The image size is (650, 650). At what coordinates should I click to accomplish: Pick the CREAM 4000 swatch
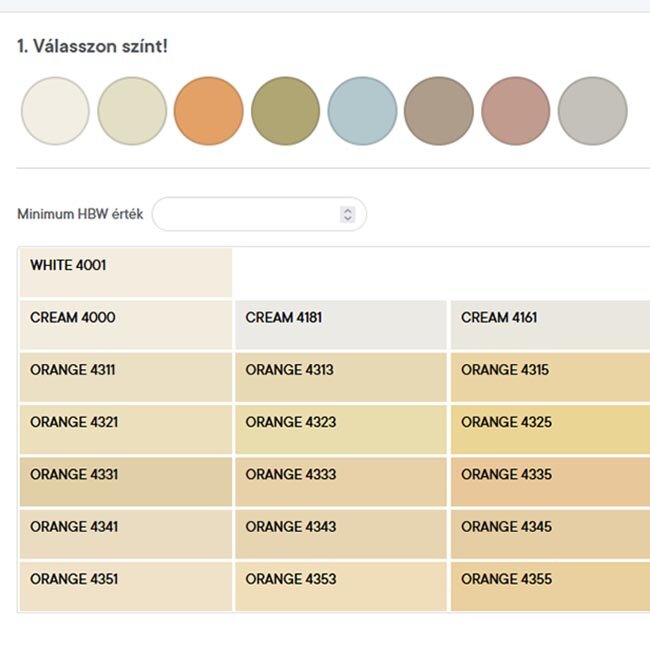click(126, 325)
